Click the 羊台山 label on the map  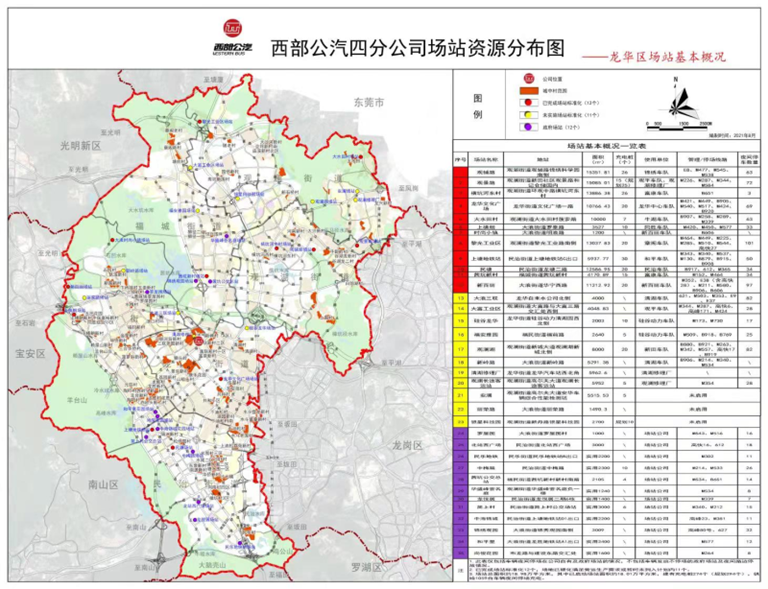76,400
